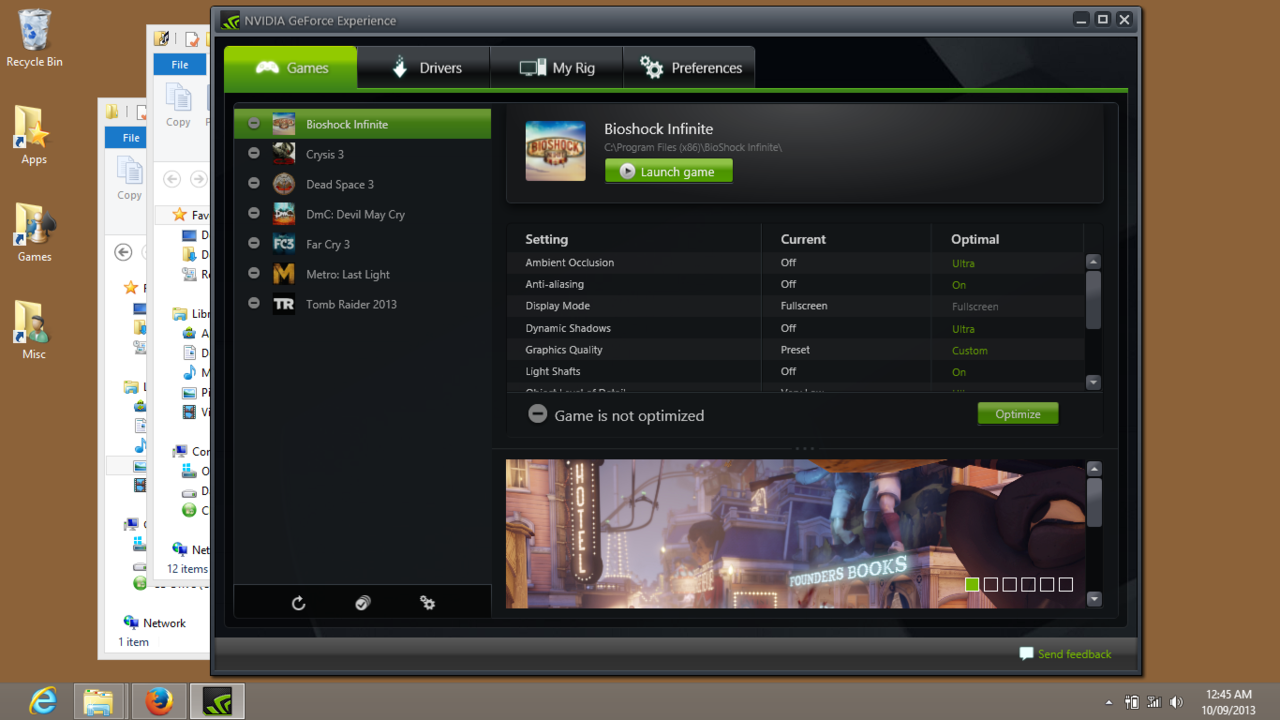Viewport: 1280px width, 720px height.
Task: Select the second screenshot indicator square
Action: 991,584
